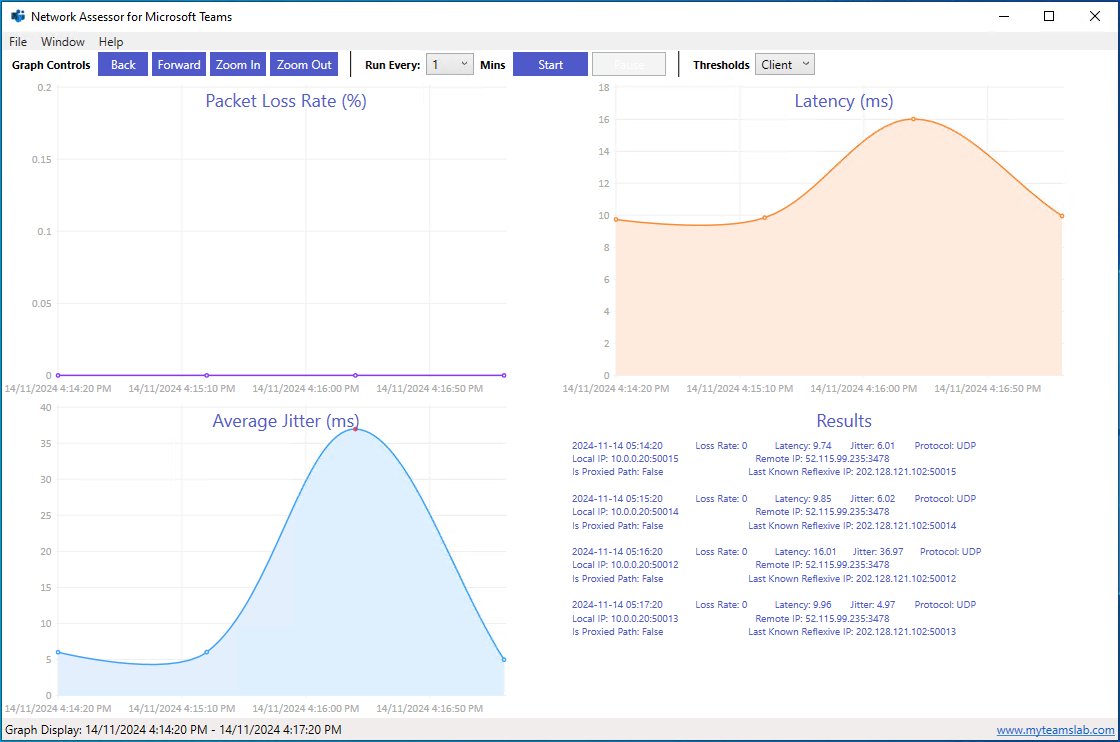Select result timestamp 2024-11-14 05:16:20
1120x742 pixels.
tap(617, 551)
